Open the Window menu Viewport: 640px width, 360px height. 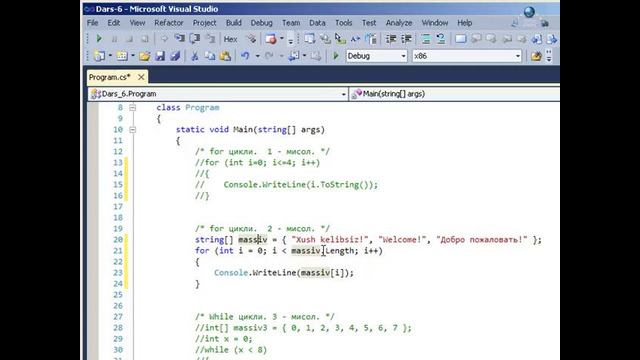pos(435,23)
